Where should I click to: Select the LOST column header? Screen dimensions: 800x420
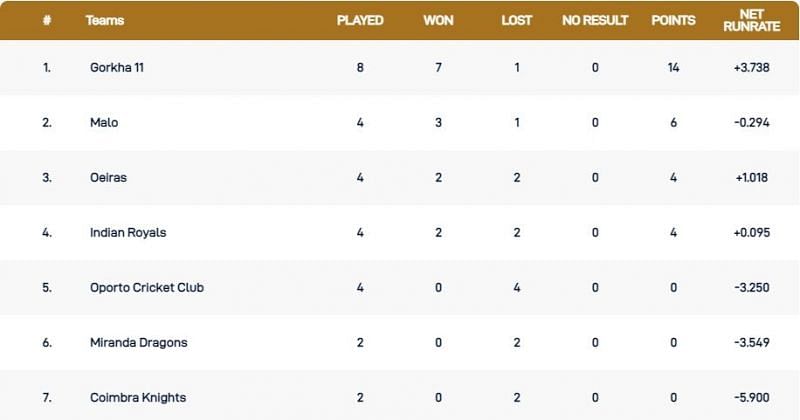[517, 20]
